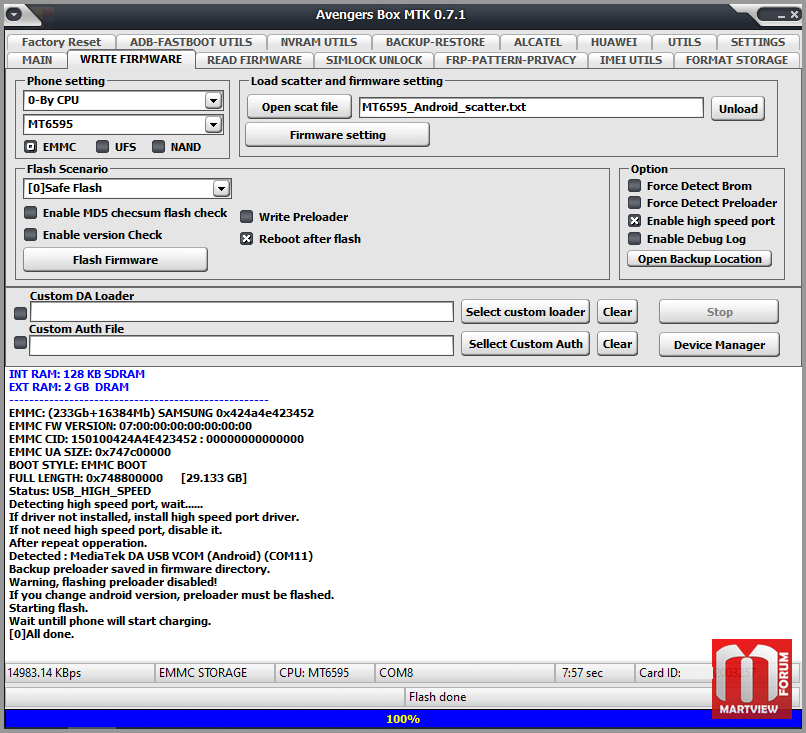The height and width of the screenshot is (733, 806).
Task: Click the 'COM8' port status entry
Action: pyautogui.click(x=465, y=673)
